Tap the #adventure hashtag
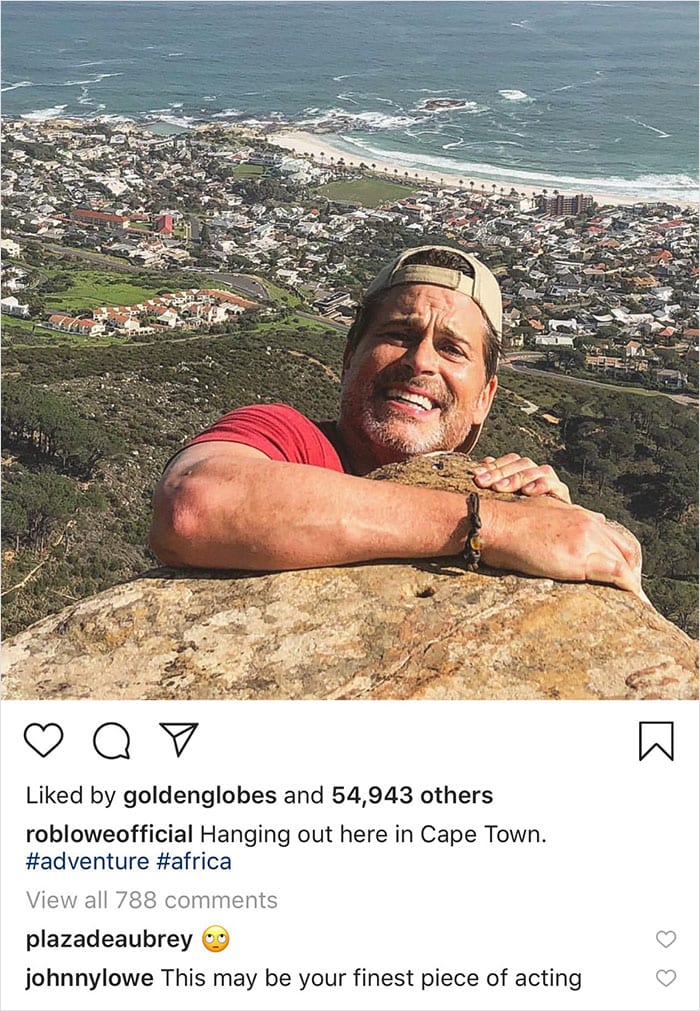700x1011 pixels. [87, 861]
